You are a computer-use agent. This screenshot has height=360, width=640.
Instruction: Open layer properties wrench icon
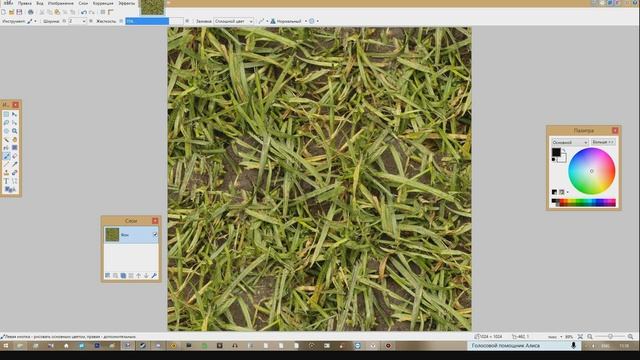click(x=154, y=276)
